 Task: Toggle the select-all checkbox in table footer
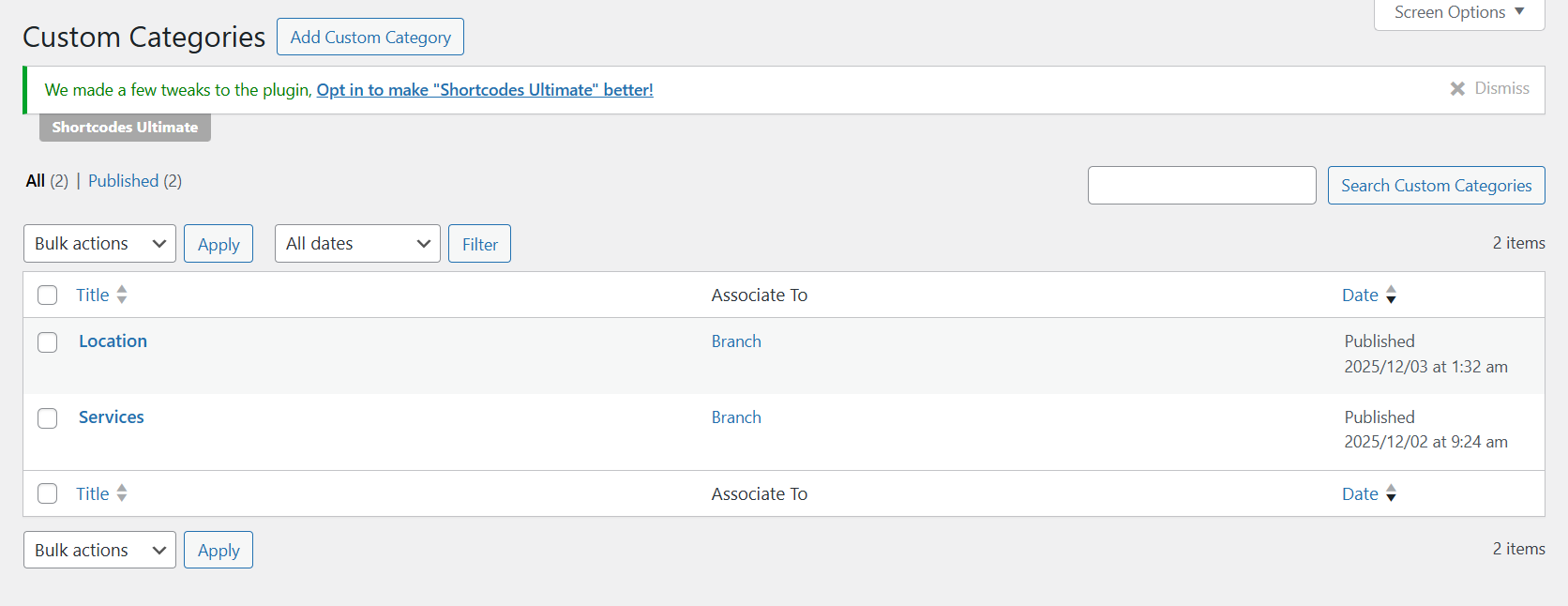(48, 493)
